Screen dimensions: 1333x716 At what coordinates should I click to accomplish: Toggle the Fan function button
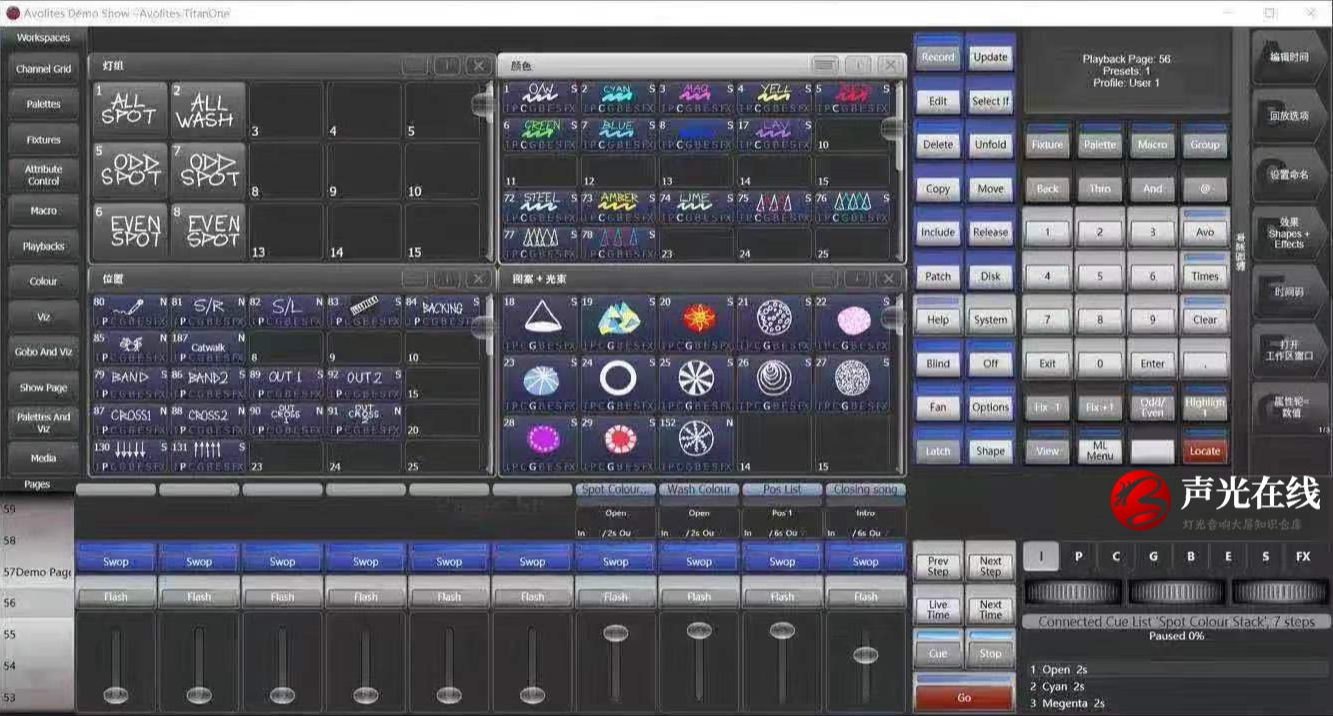[x=938, y=403]
